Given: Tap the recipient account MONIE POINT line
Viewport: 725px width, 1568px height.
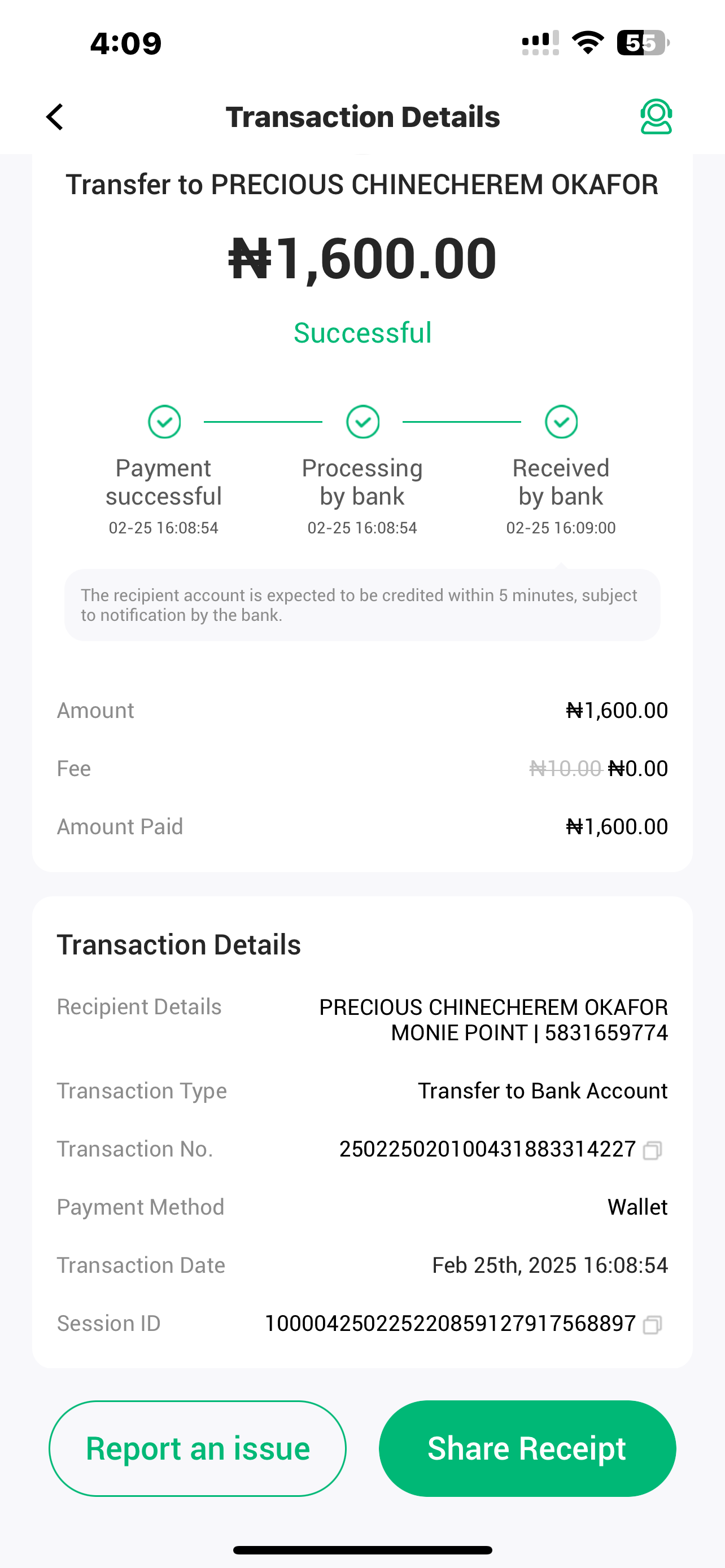Looking at the screenshot, I should pos(529,1033).
